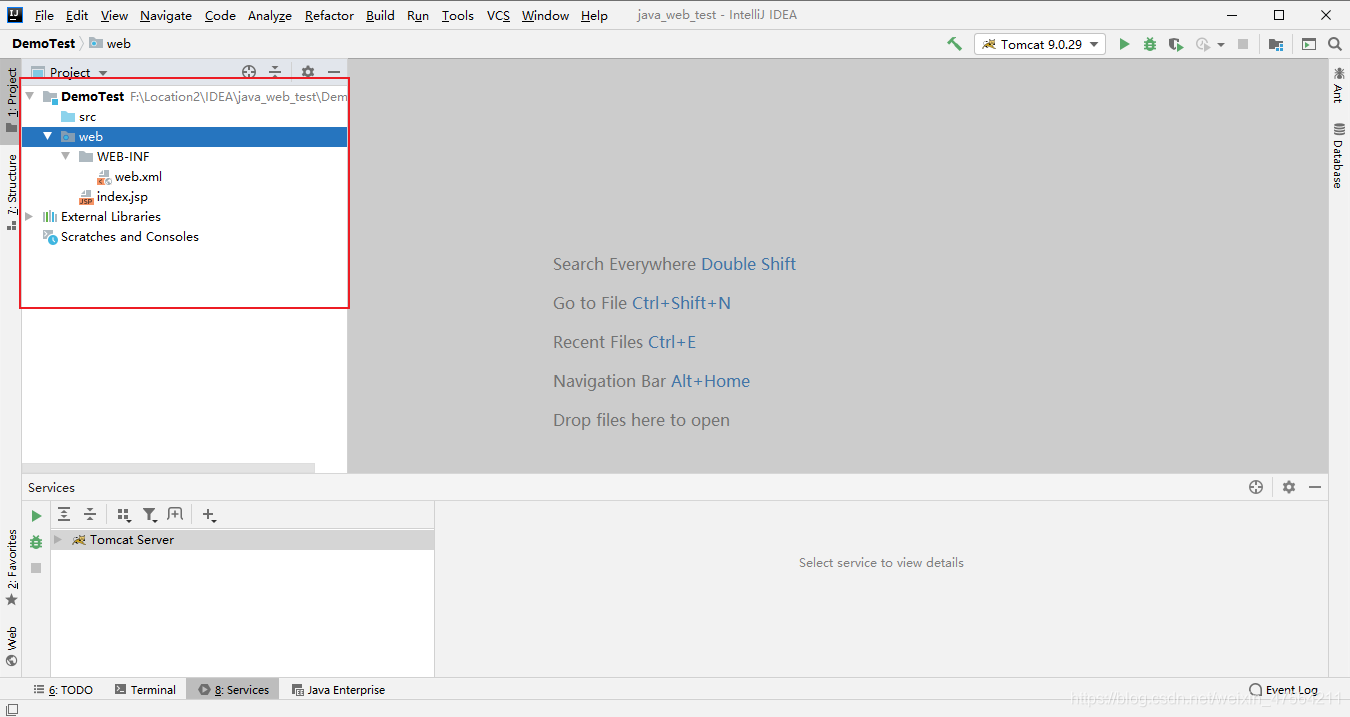The width and height of the screenshot is (1350, 717).
Task: Toggle the Database tool window
Action: (1338, 155)
